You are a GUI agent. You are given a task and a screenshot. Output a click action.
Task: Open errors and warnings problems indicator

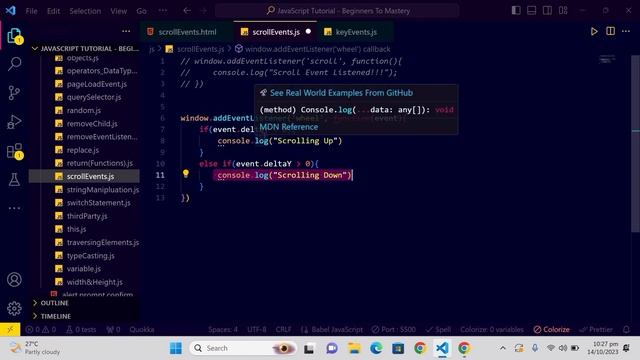(x=40, y=329)
